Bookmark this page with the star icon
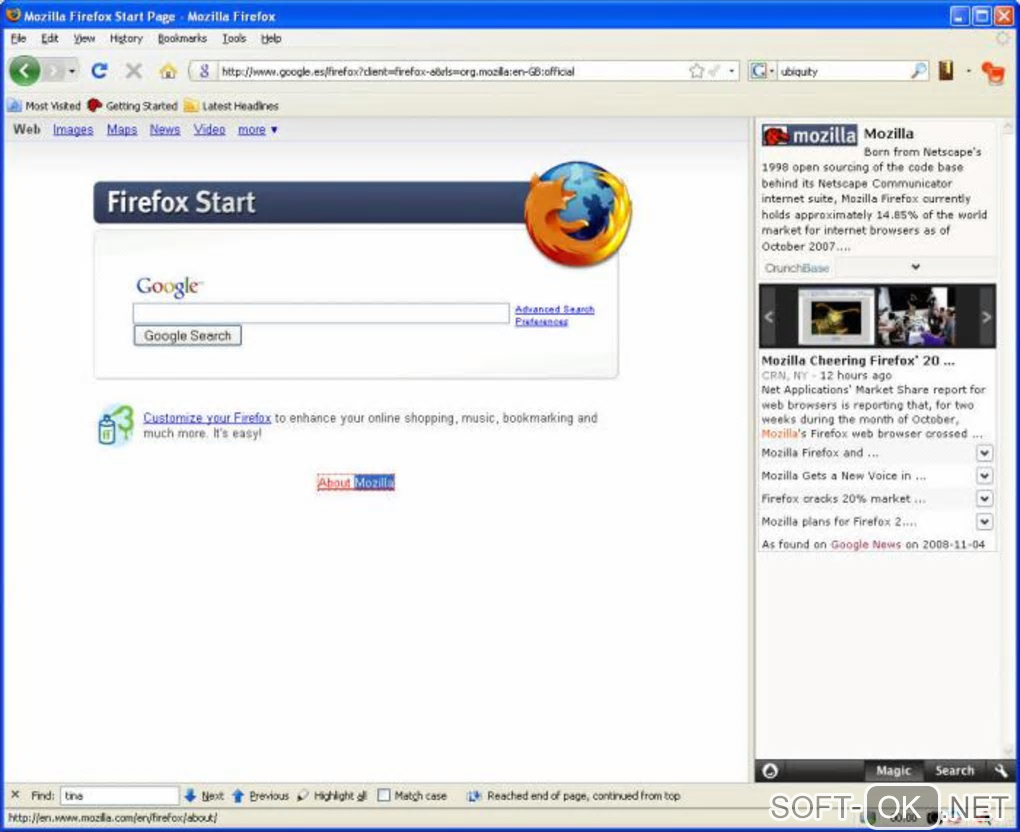This screenshot has height=832, width=1020. pyautogui.click(x=696, y=71)
